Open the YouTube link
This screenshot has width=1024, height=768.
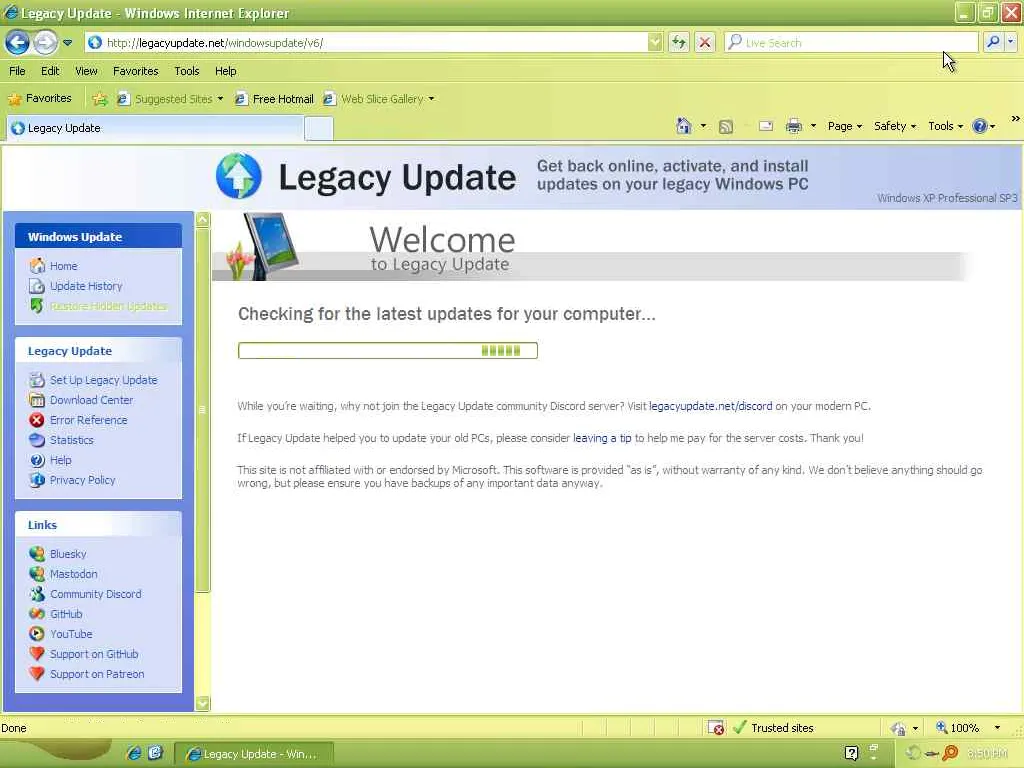tap(71, 634)
